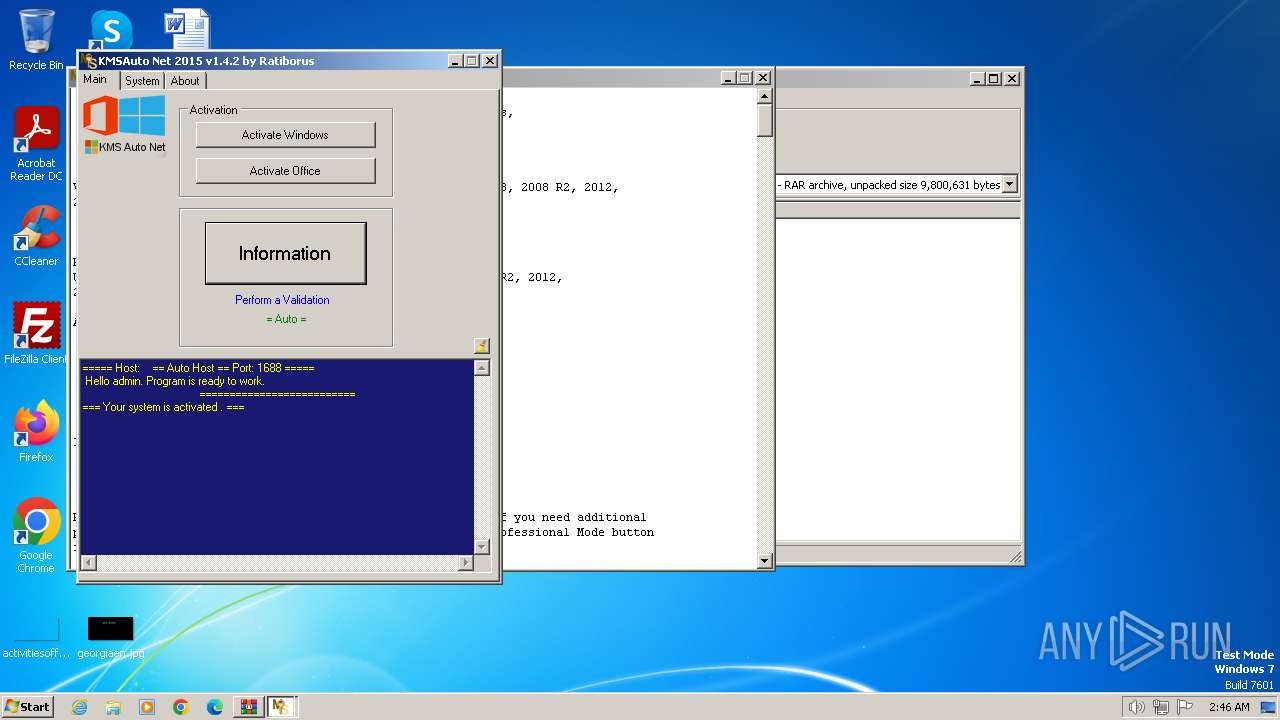This screenshot has height=720, width=1280.
Task: Open the Skype desktop icon
Action: click(x=111, y=29)
